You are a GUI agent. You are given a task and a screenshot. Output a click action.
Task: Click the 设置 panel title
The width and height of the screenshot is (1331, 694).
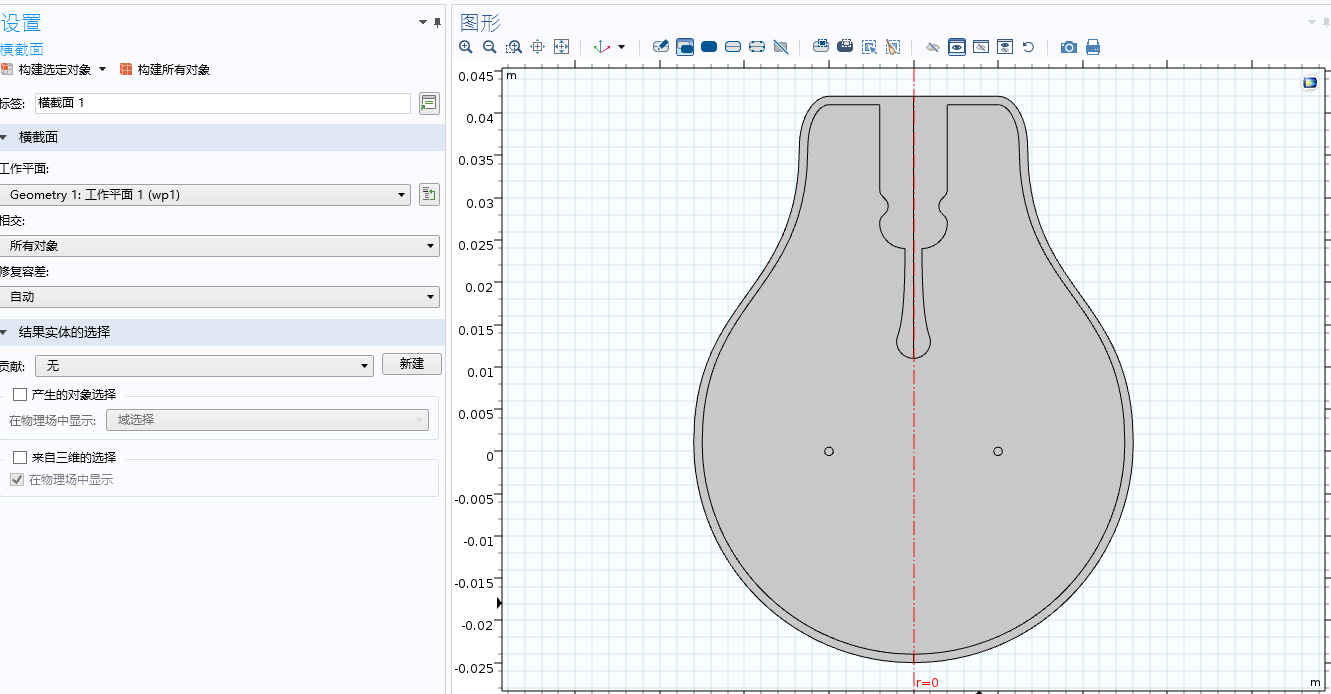click(x=21, y=23)
